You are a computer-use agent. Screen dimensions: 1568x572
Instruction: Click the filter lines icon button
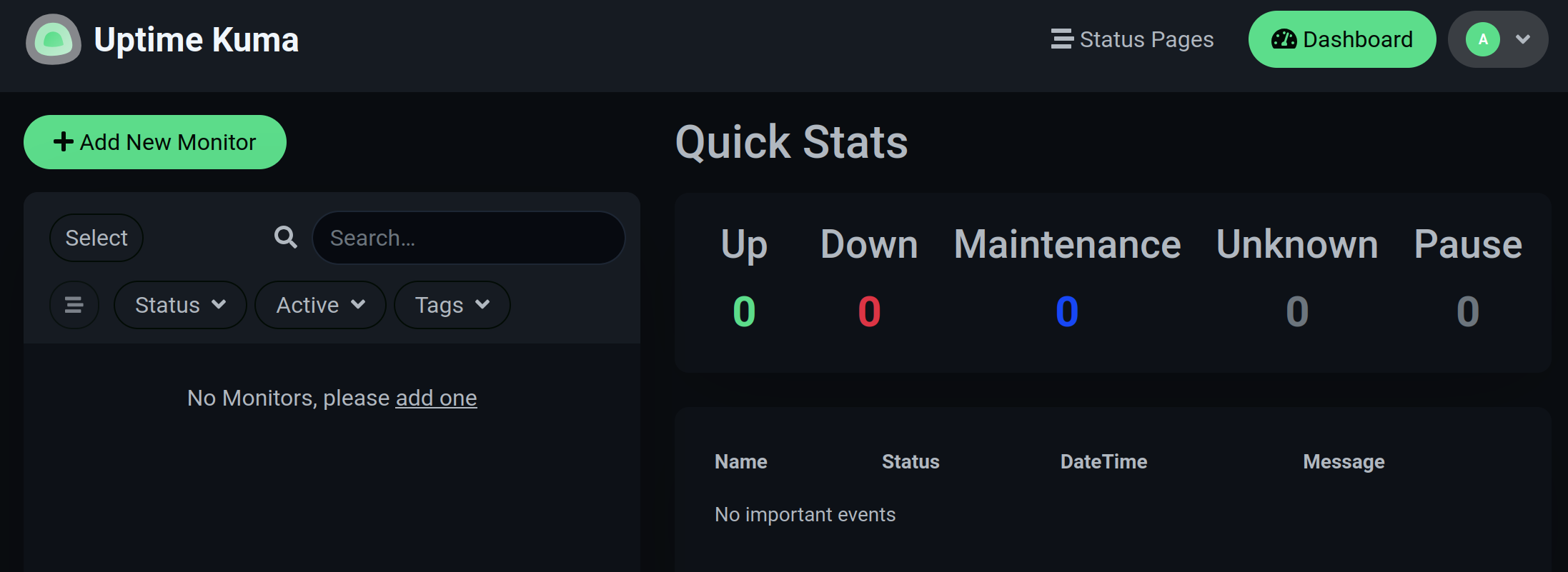(x=74, y=305)
